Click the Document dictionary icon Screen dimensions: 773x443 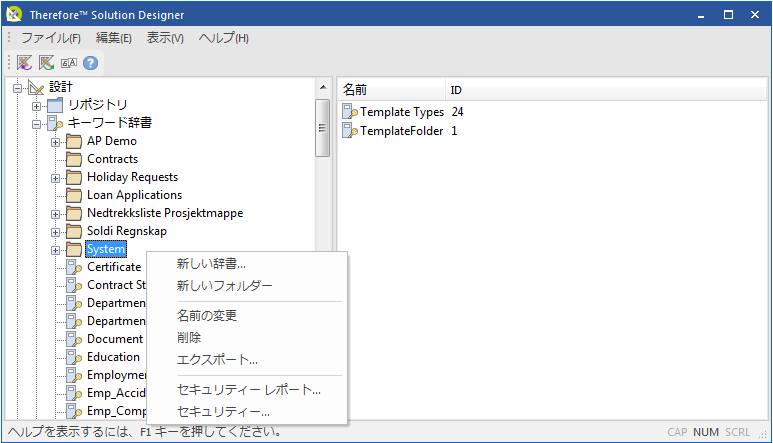tap(74, 339)
